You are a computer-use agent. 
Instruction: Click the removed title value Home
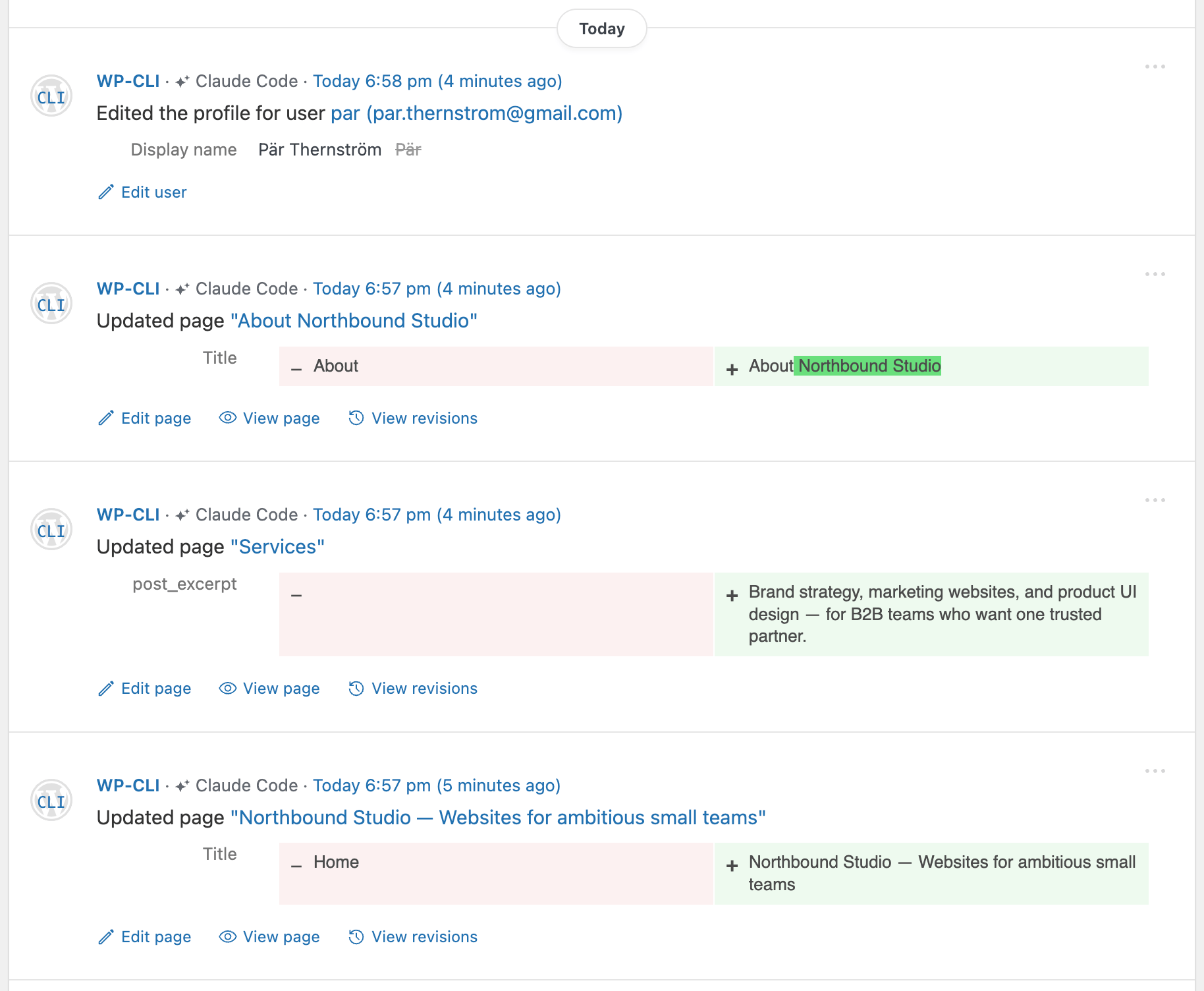click(336, 862)
